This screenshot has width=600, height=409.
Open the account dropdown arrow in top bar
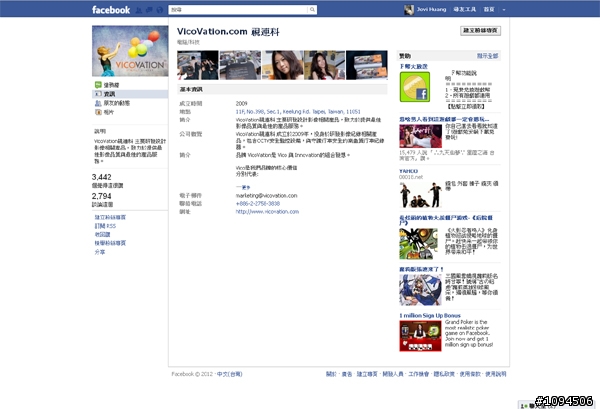pyautogui.click(x=504, y=10)
